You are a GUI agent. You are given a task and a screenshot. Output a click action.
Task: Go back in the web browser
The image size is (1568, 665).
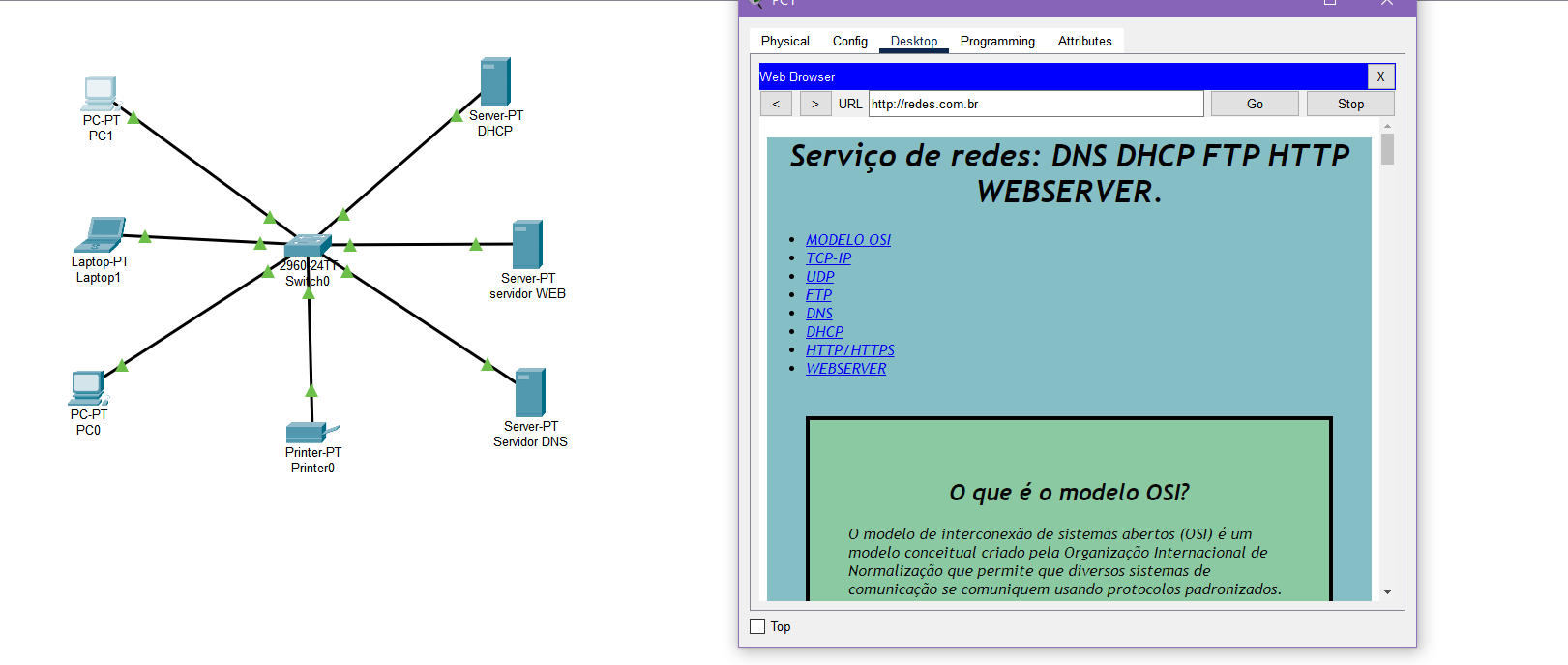click(x=776, y=104)
